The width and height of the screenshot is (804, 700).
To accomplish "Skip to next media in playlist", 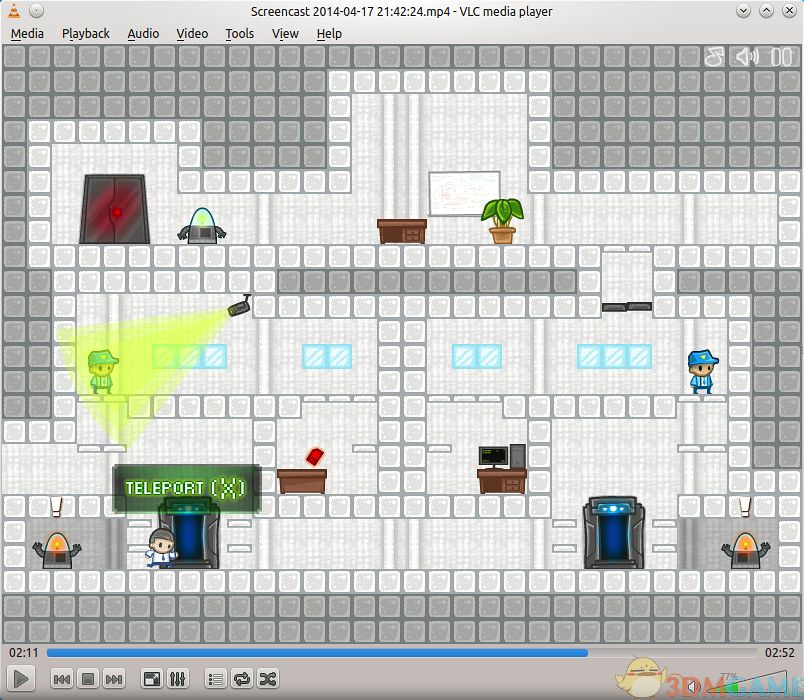I will pyautogui.click(x=114, y=679).
